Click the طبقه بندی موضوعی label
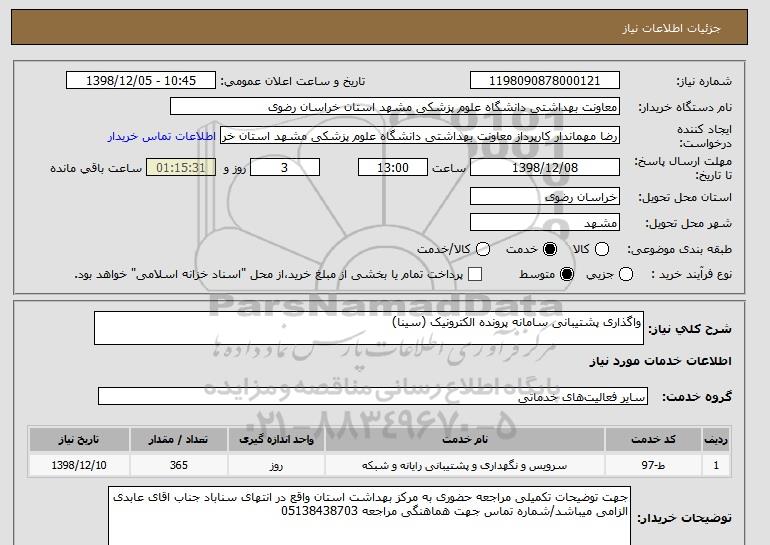The height and width of the screenshot is (545, 770). click(680, 249)
